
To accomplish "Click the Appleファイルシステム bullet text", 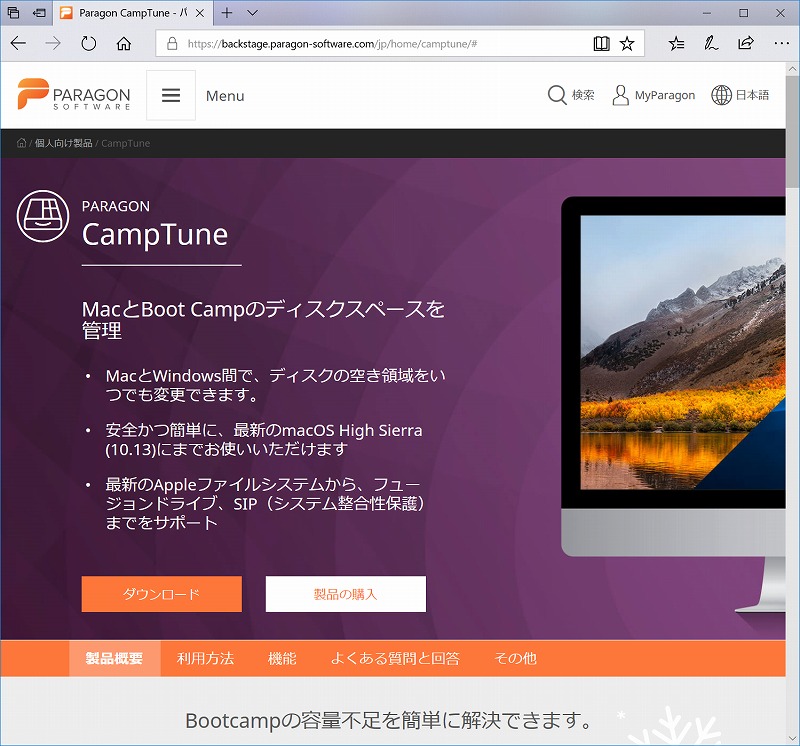I will pyautogui.click(x=265, y=504).
